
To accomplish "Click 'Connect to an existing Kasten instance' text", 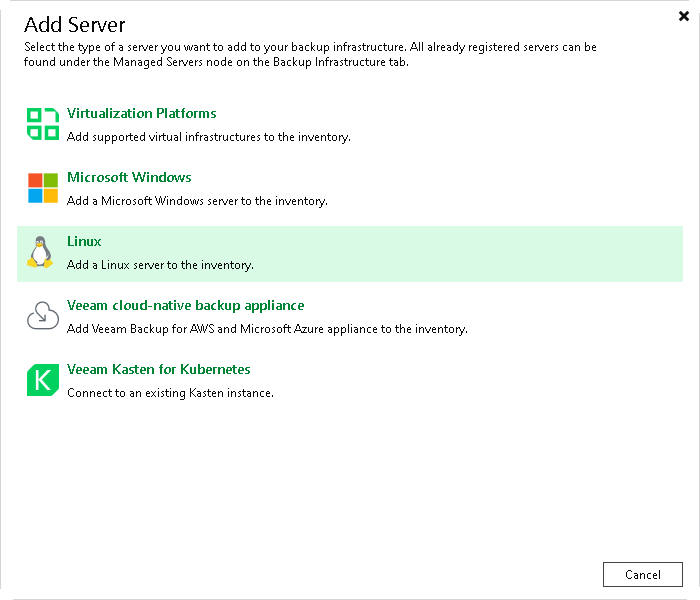I will pos(170,393).
